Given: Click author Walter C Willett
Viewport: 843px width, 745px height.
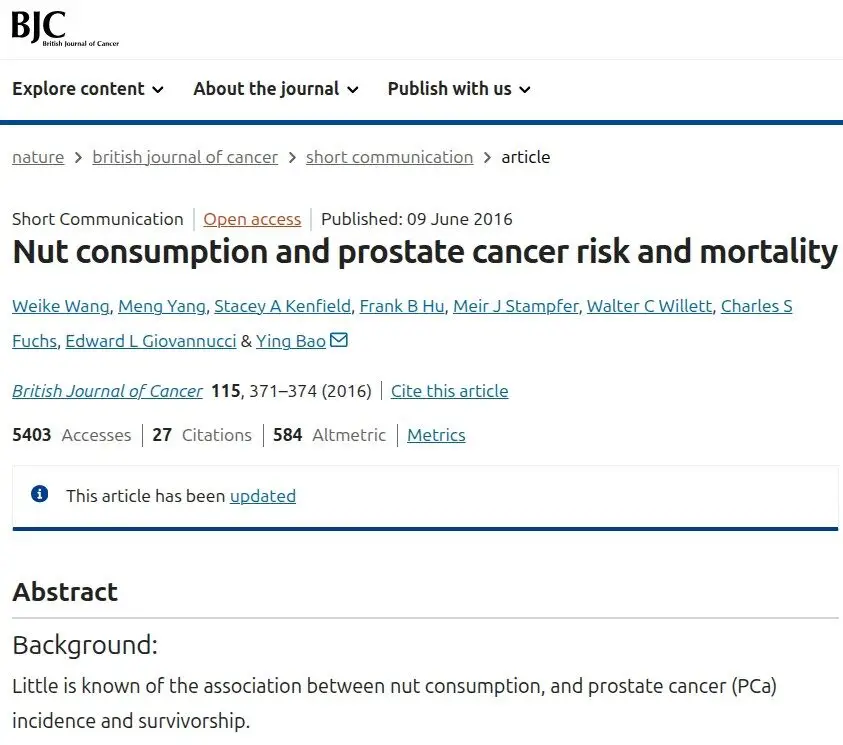Looking at the screenshot, I should pos(649,306).
